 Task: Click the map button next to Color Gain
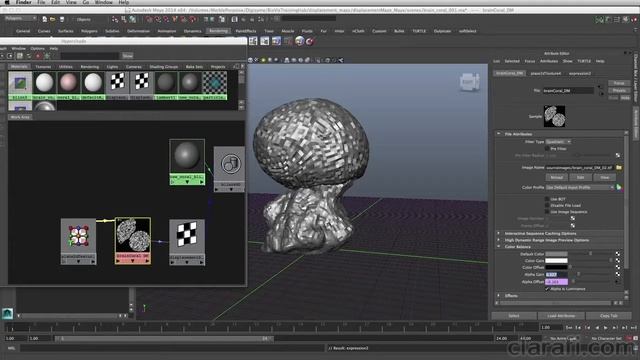coord(618,260)
